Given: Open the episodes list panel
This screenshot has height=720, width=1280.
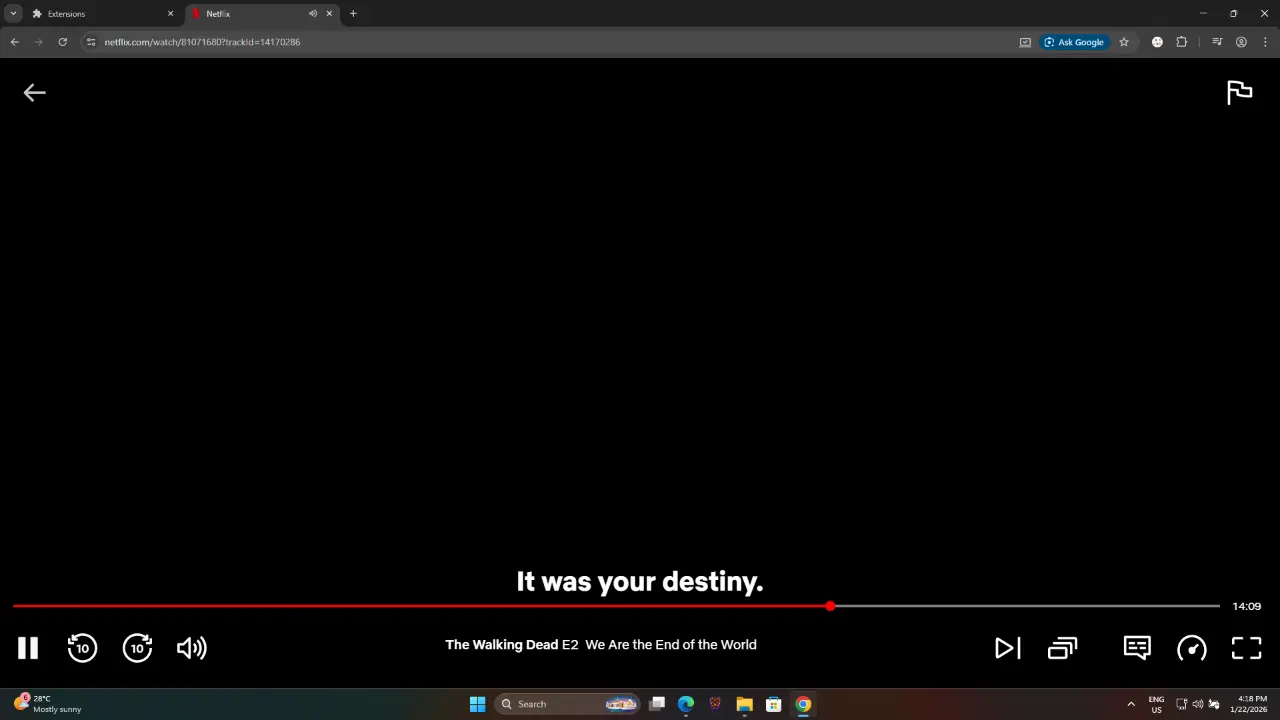Looking at the screenshot, I should [x=1062, y=648].
